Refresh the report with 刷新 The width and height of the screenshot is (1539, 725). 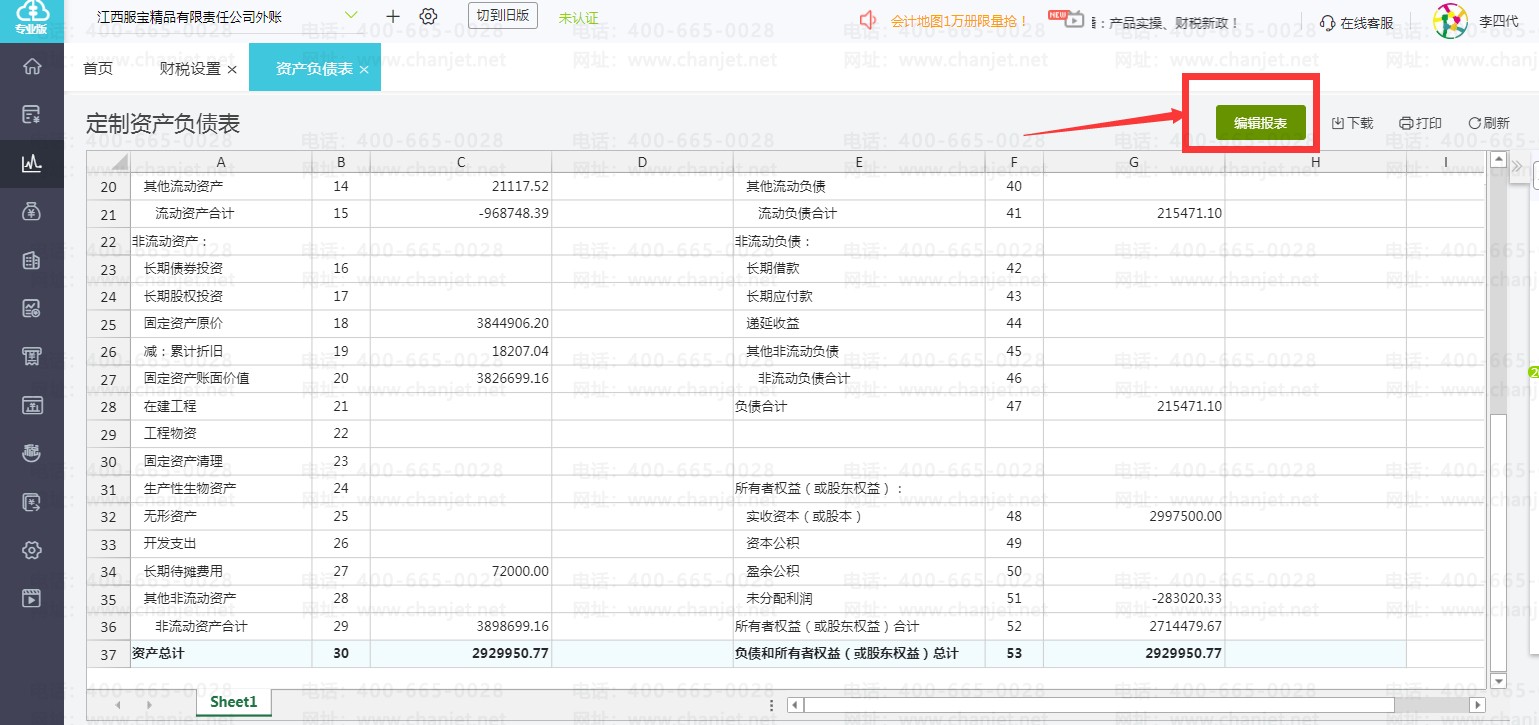pos(1489,123)
